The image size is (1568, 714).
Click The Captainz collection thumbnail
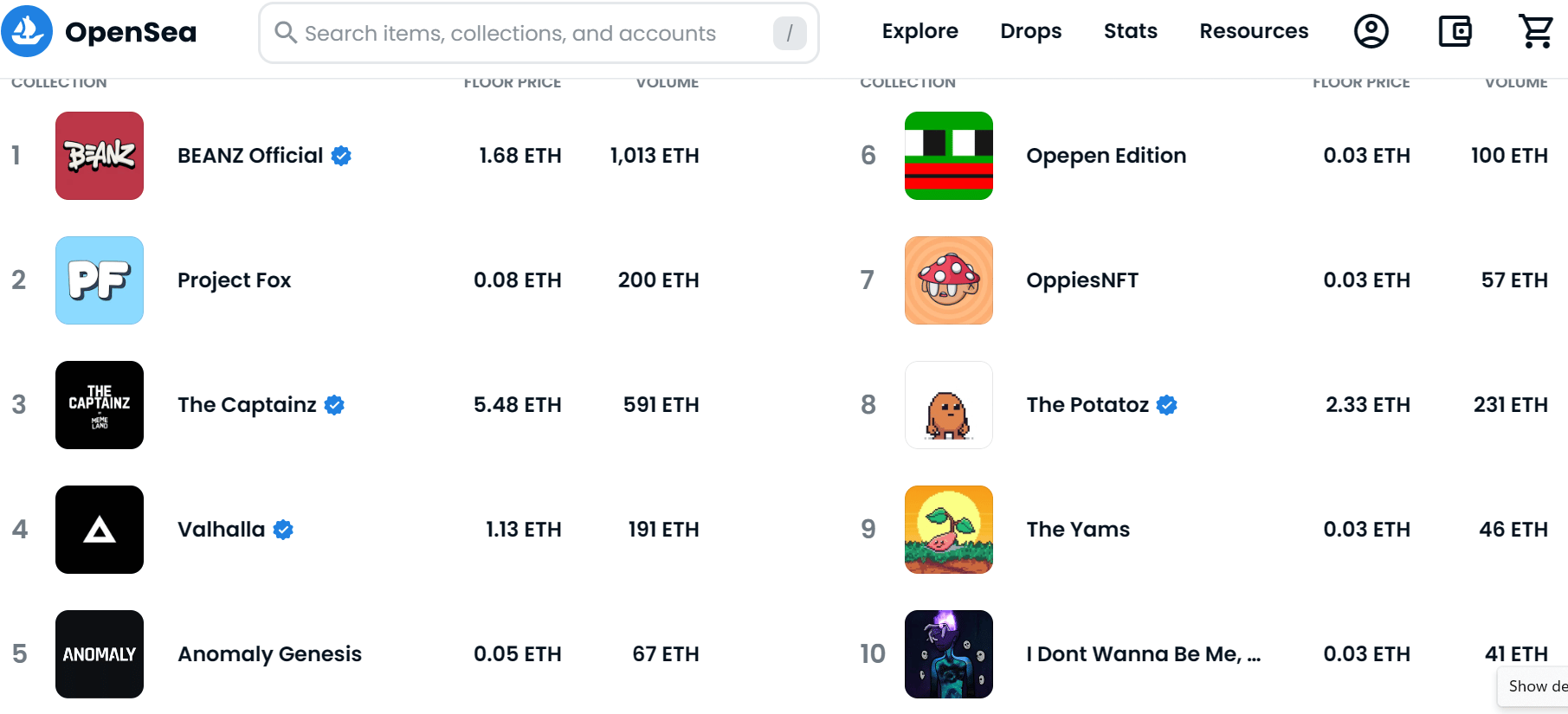pos(100,405)
